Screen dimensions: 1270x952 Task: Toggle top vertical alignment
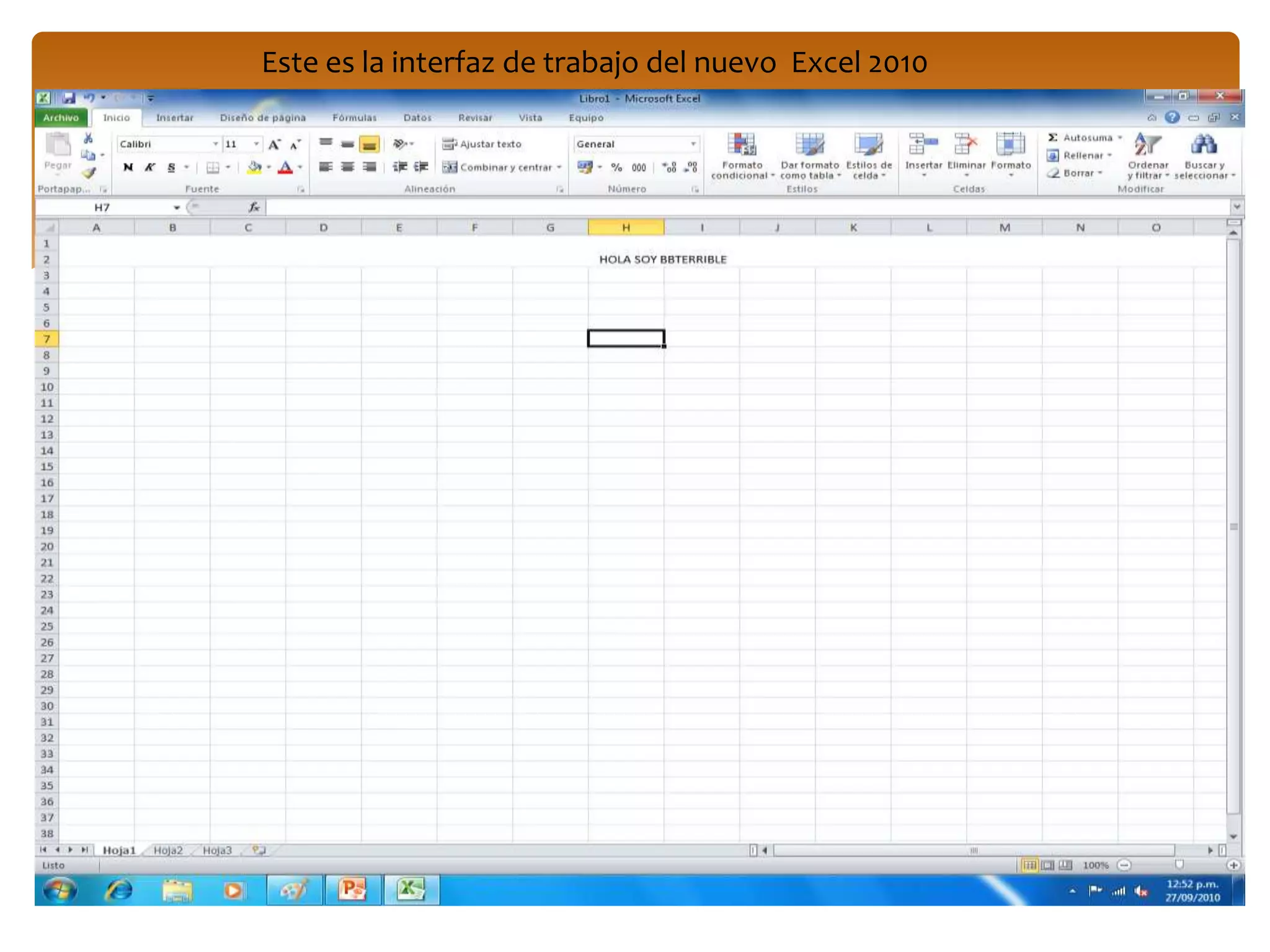point(326,144)
